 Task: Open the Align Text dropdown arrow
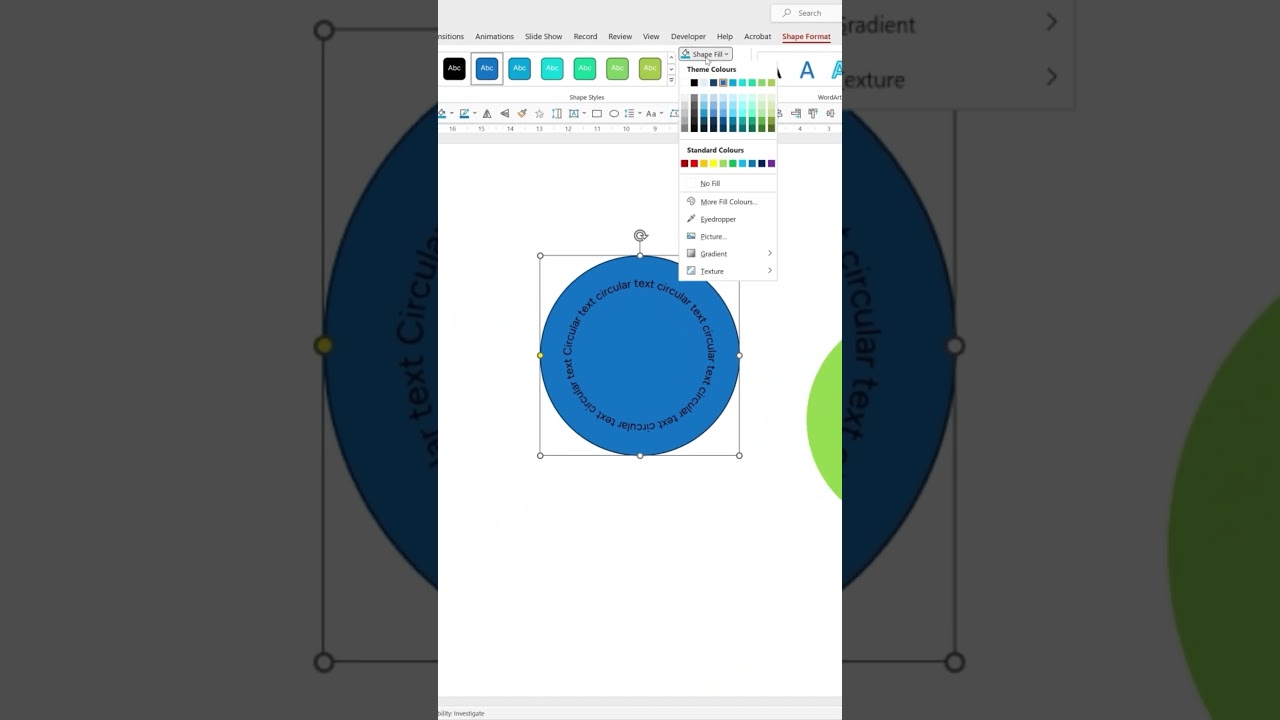coord(584,113)
